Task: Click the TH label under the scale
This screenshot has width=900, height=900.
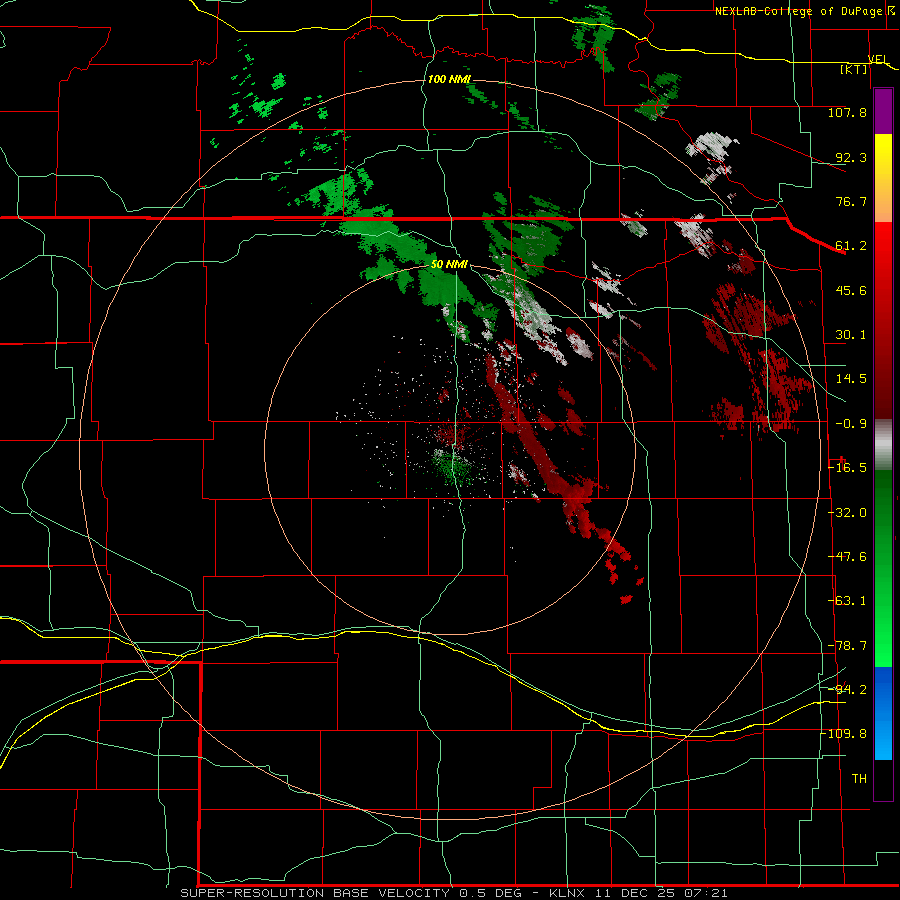Action: (x=859, y=779)
